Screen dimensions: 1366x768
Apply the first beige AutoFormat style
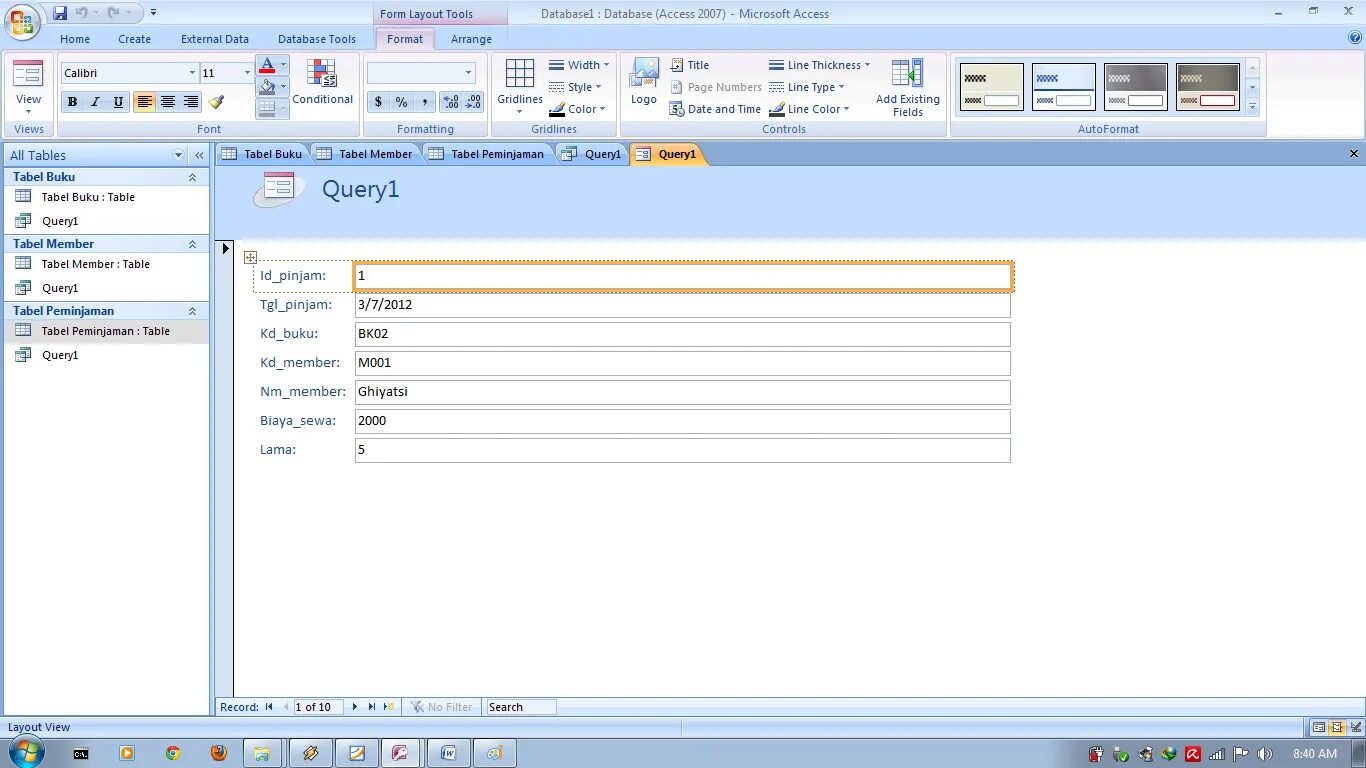tap(992, 87)
